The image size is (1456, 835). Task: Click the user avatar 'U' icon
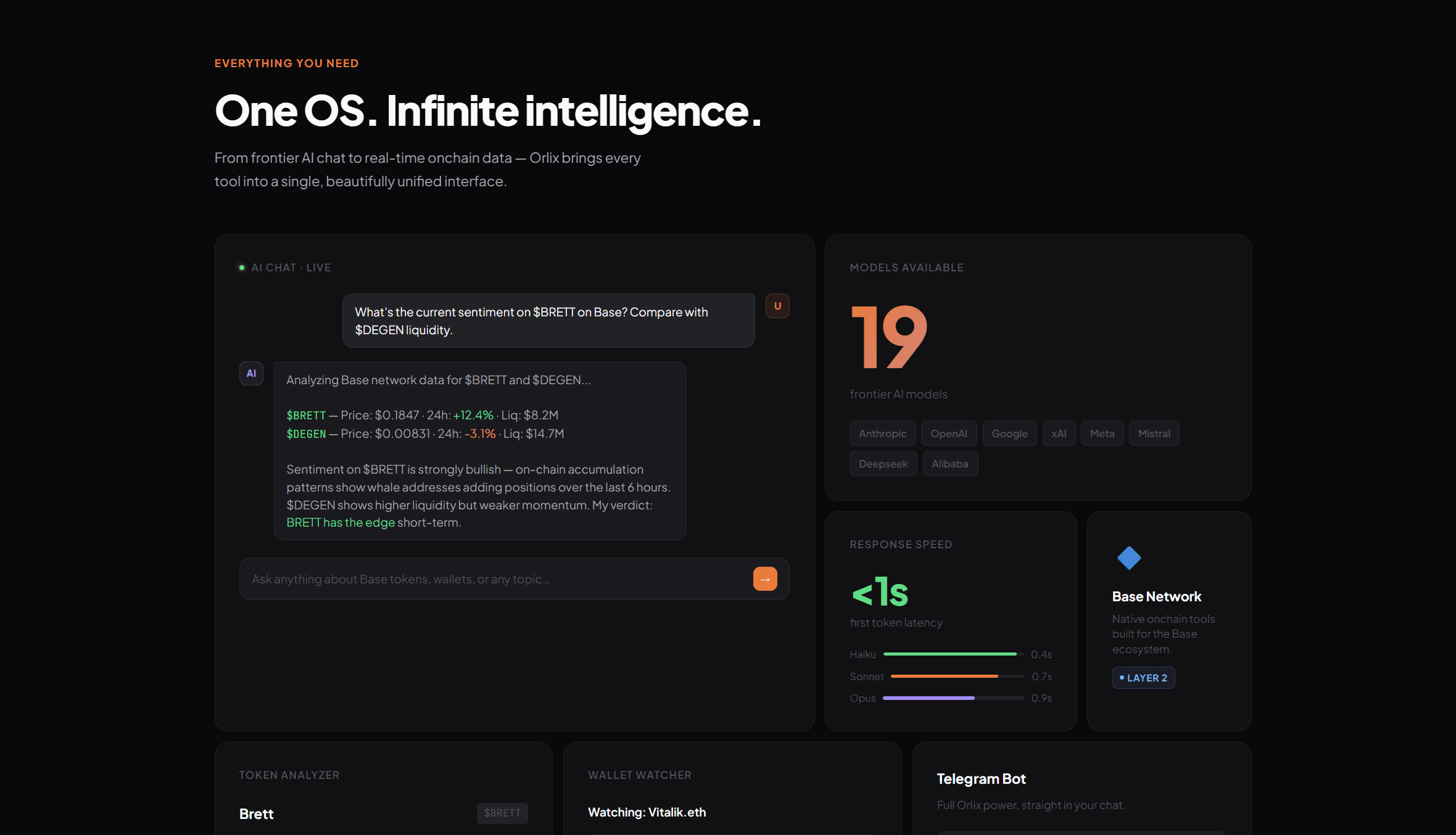pos(777,306)
